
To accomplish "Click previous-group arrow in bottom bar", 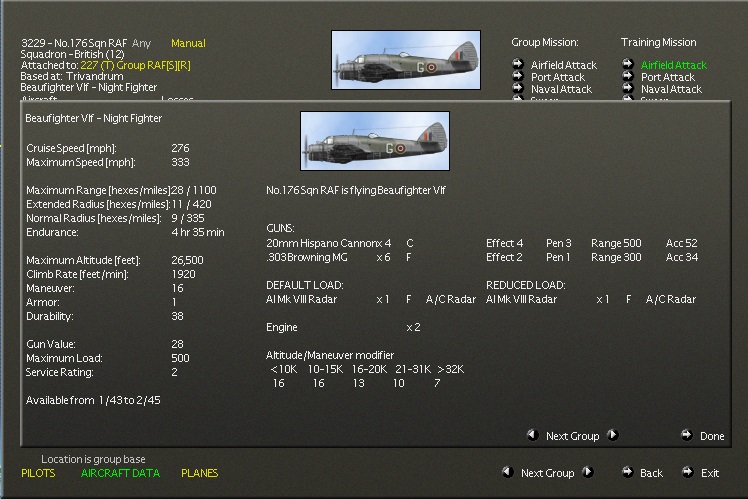I will pyautogui.click(x=508, y=472).
